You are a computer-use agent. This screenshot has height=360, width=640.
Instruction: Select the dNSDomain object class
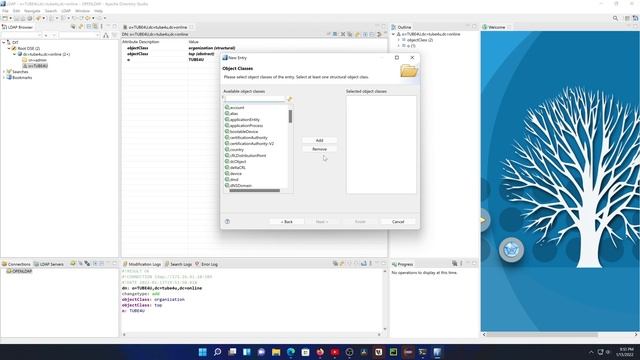[x=239, y=185]
